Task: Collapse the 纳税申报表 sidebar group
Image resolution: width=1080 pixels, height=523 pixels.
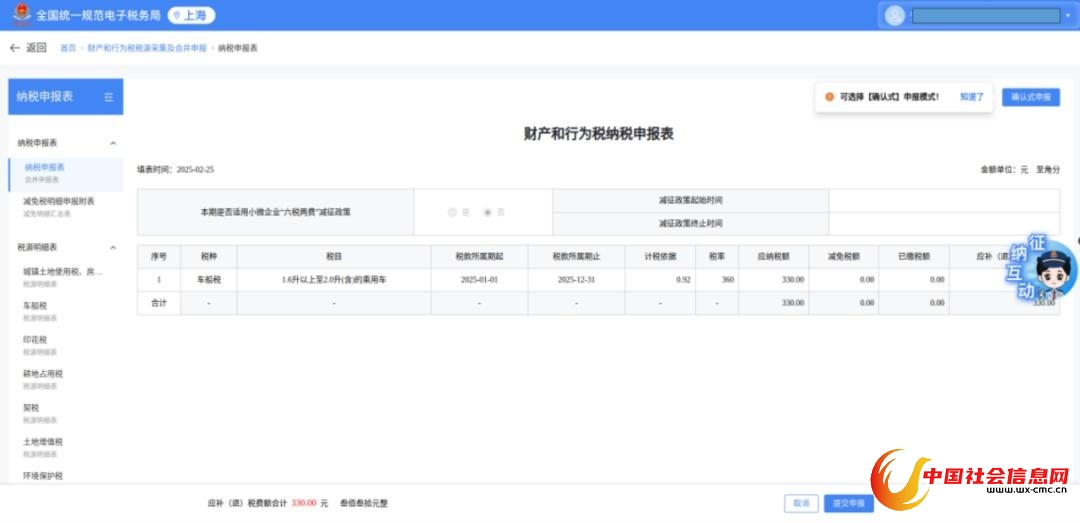Action: click(x=113, y=143)
